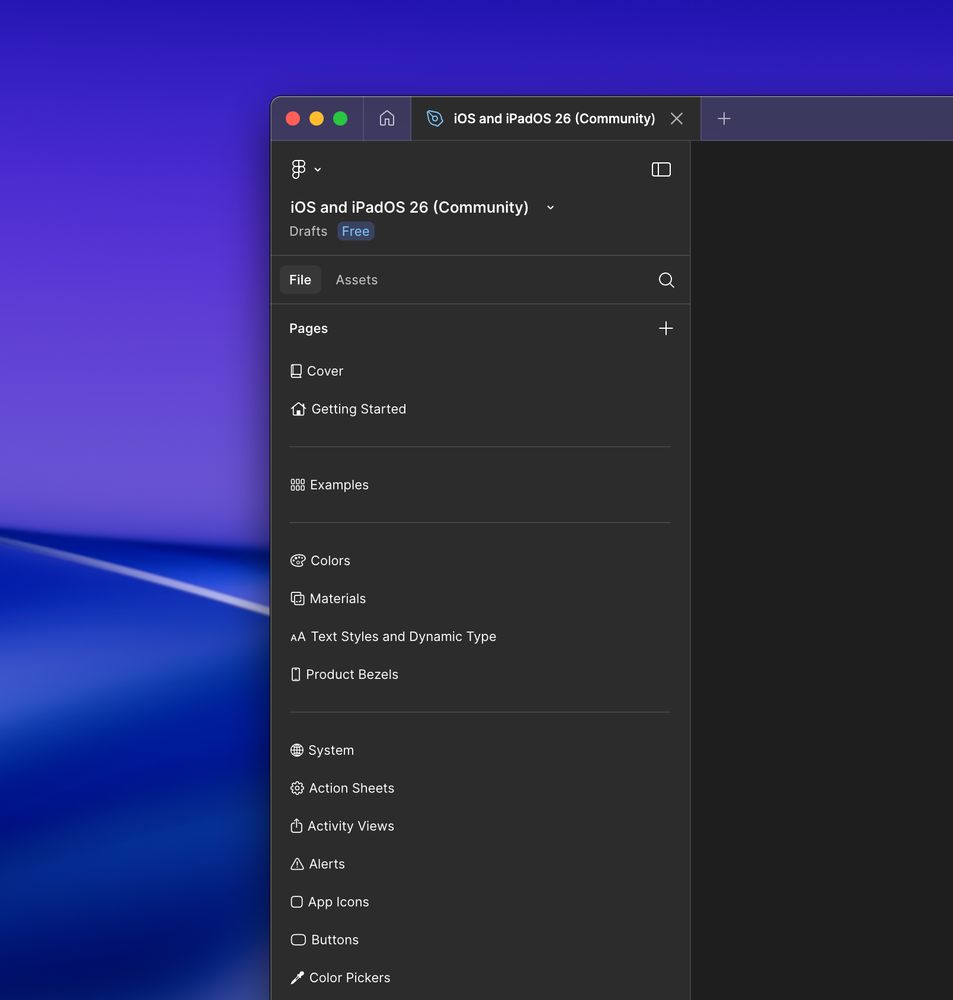Click the Materials page icon
Screen dimensions: 953x1000
[297, 598]
